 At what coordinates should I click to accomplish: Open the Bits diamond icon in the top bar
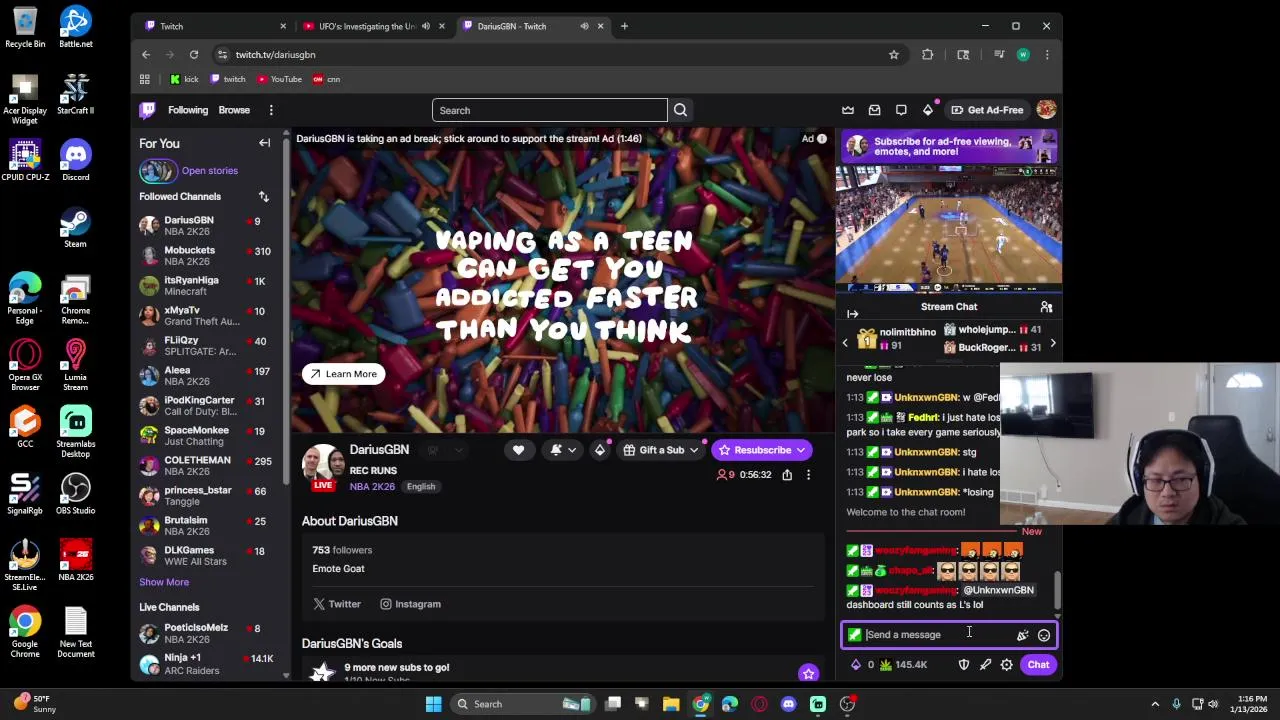coord(927,110)
